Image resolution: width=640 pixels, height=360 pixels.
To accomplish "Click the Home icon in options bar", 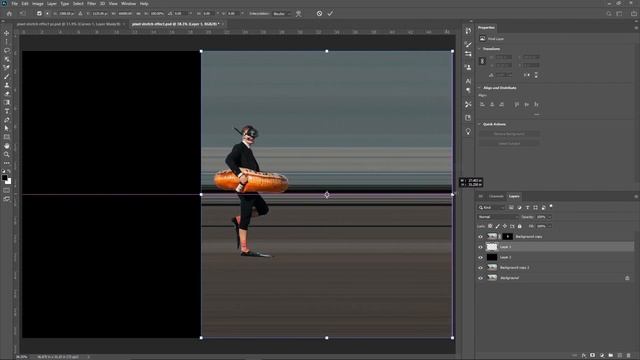I will pyautogui.click(x=9, y=13).
